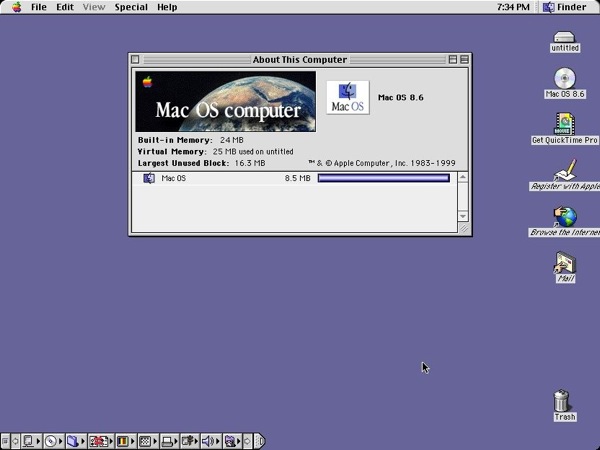This screenshot has height=450, width=600.
Task: Click the Mac OS memory usage bar
Action: click(384, 178)
